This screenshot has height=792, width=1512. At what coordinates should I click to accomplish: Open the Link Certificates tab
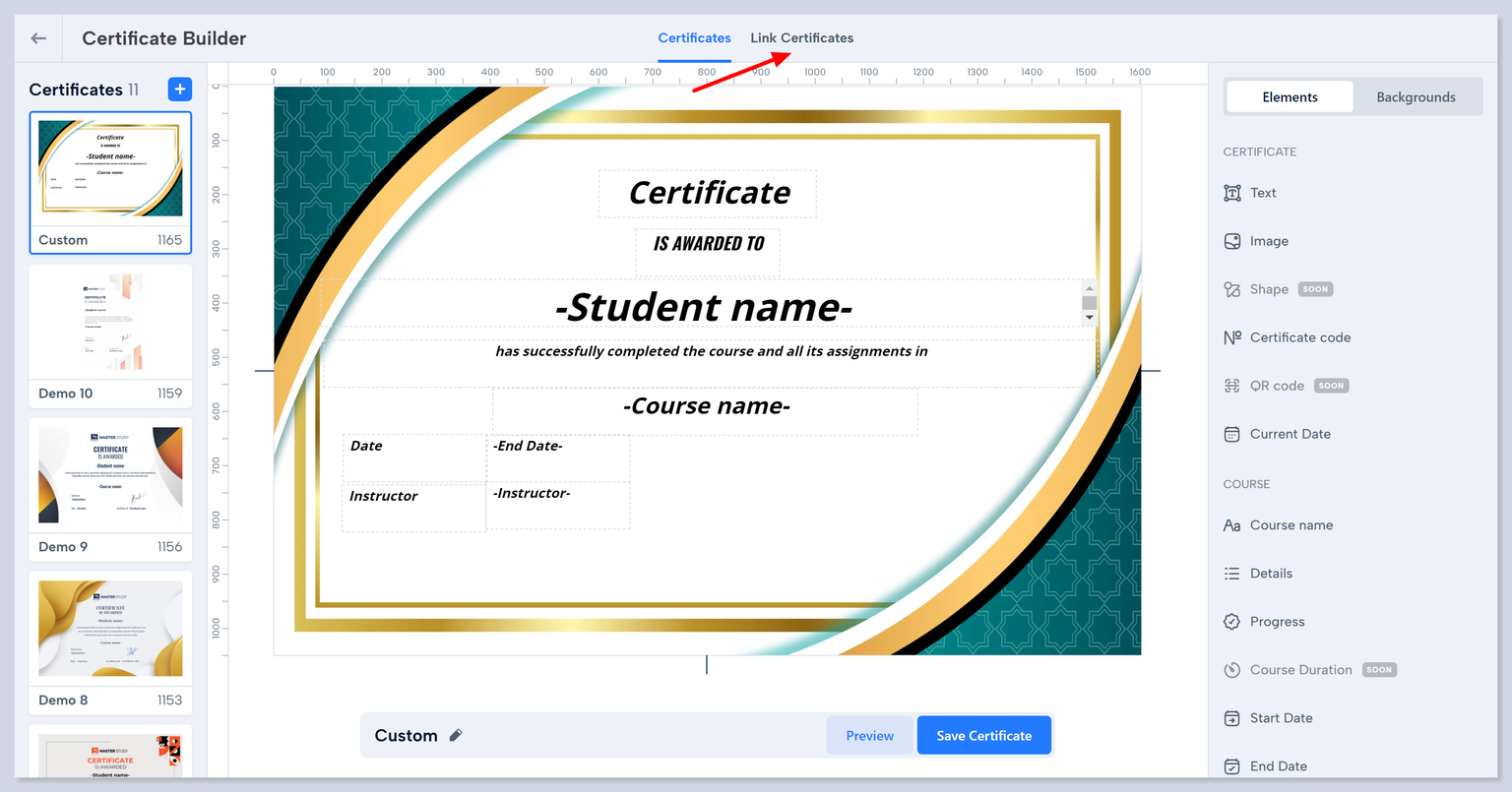[801, 38]
